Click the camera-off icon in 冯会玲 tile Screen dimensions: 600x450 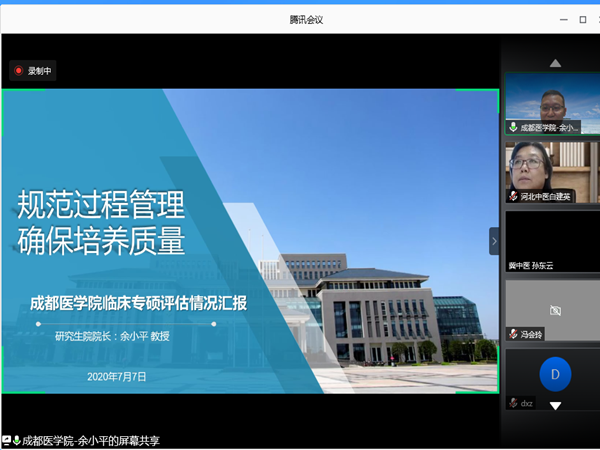pyautogui.click(x=555, y=310)
